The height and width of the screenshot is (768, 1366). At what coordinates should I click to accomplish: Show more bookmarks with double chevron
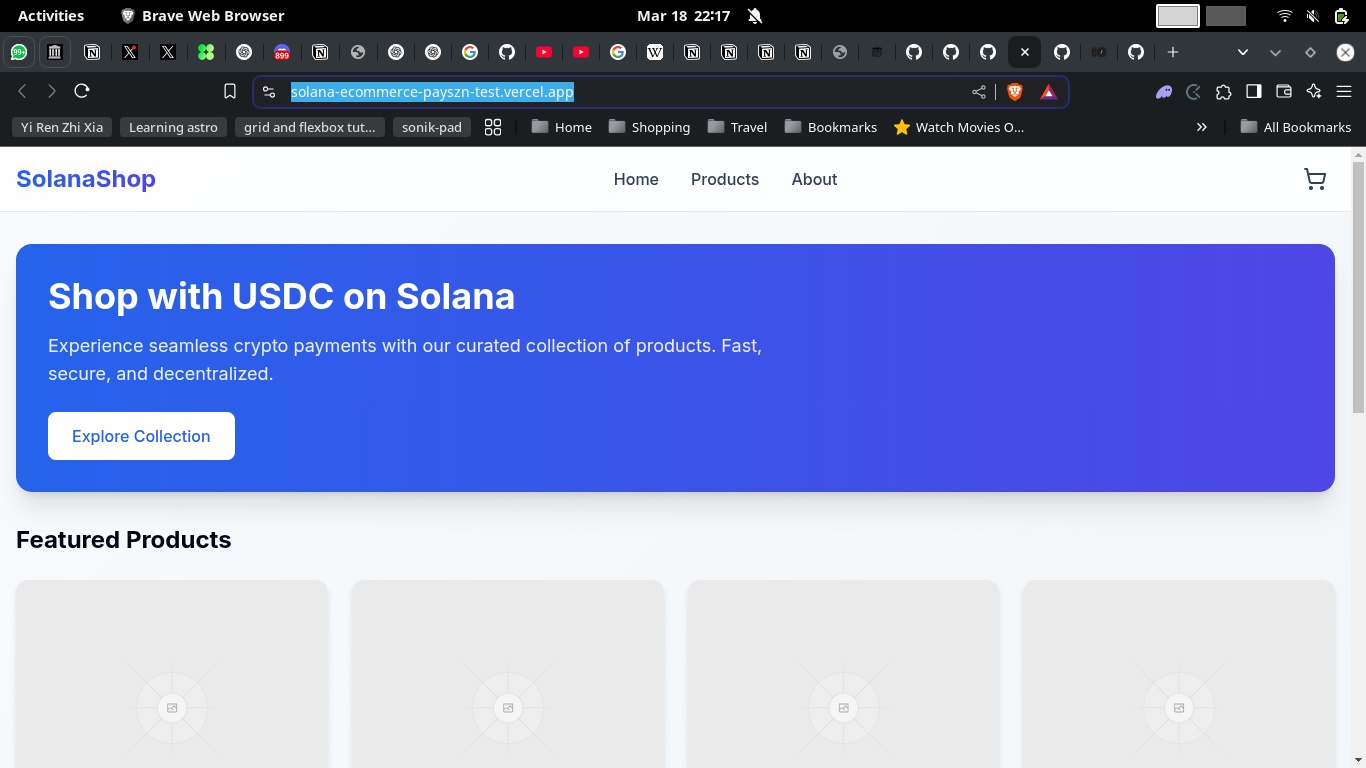[x=1202, y=127]
